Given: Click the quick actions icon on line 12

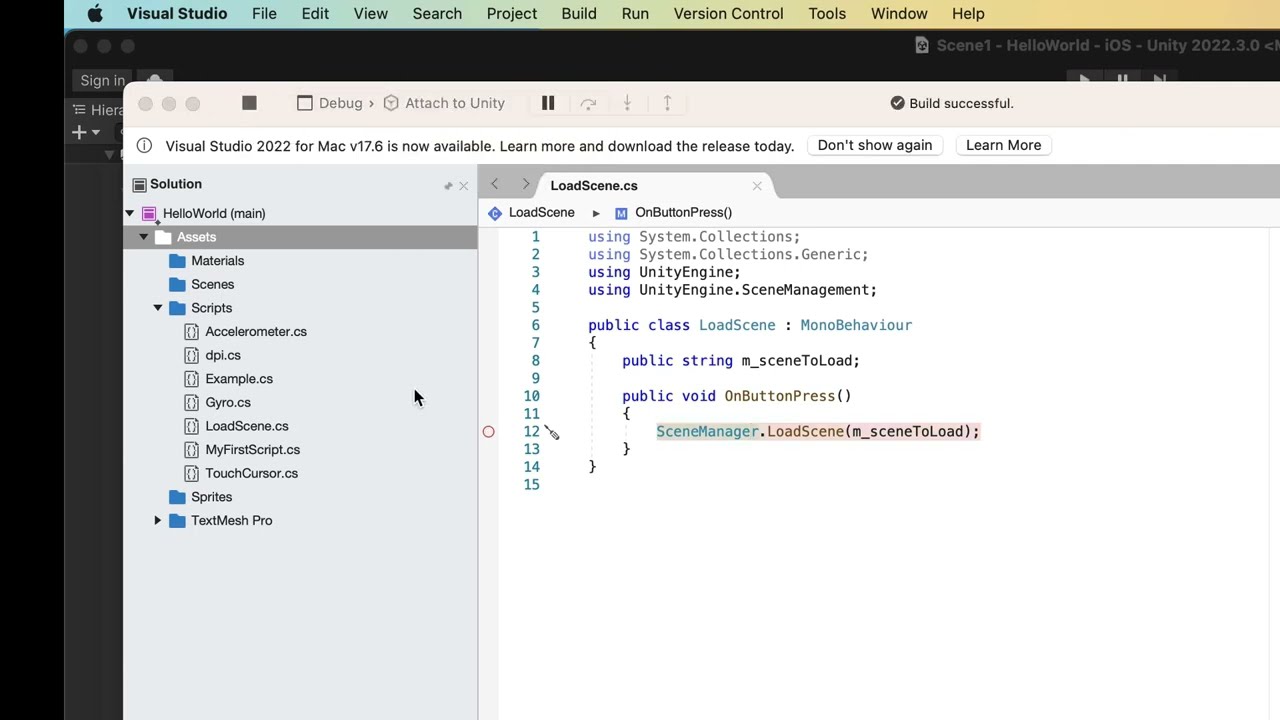Looking at the screenshot, I should [552, 432].
